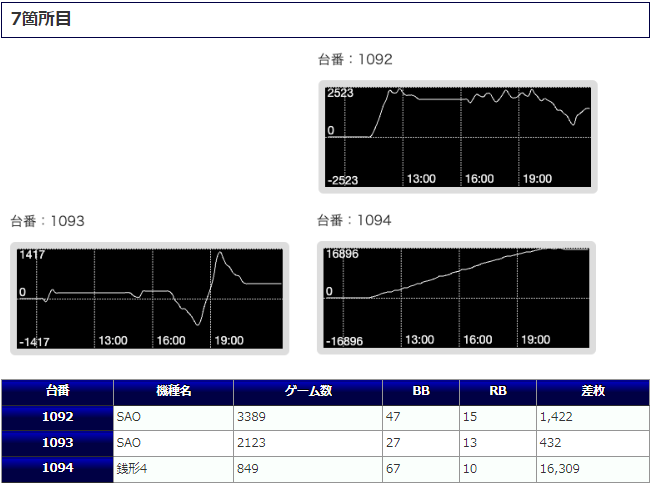Click the 2523 max label on graph 1092

click(x=340, y=93)
